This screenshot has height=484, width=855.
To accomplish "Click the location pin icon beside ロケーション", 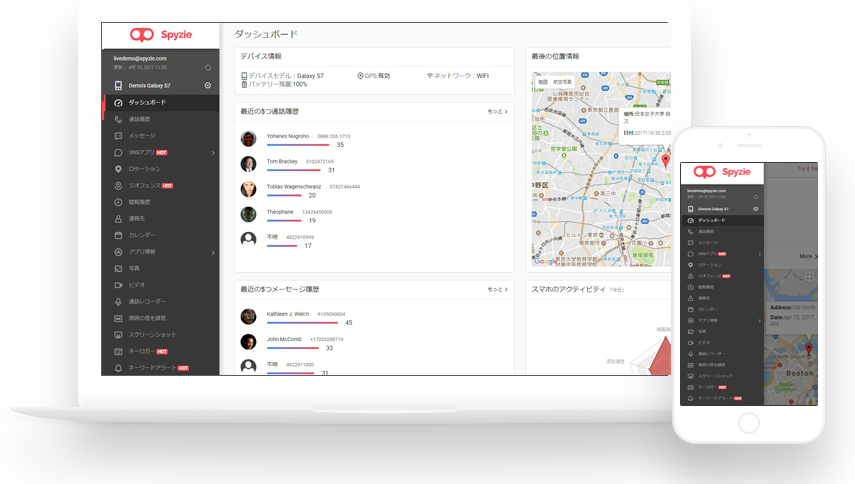I will pyautogui.click(x=118, y=169).
